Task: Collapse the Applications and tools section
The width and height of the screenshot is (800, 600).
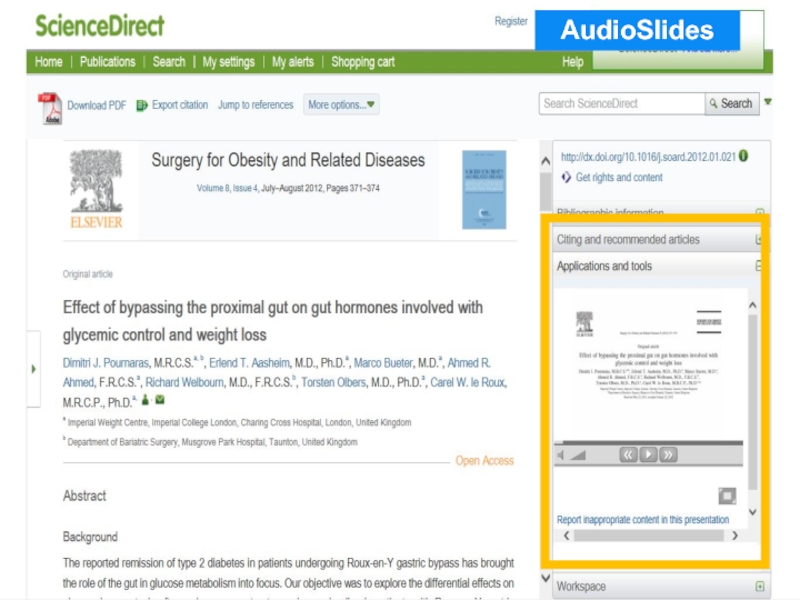Action: (x=758, y=266)
